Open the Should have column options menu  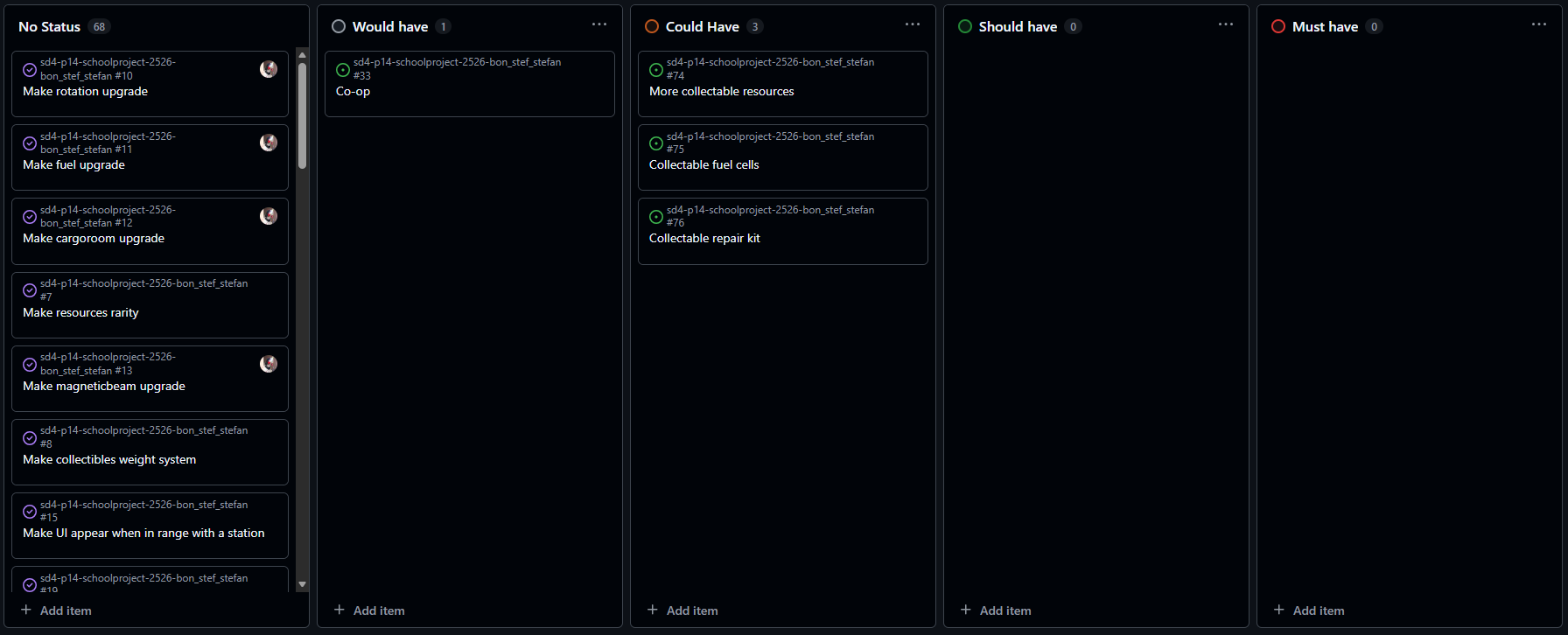point(1226,24)
